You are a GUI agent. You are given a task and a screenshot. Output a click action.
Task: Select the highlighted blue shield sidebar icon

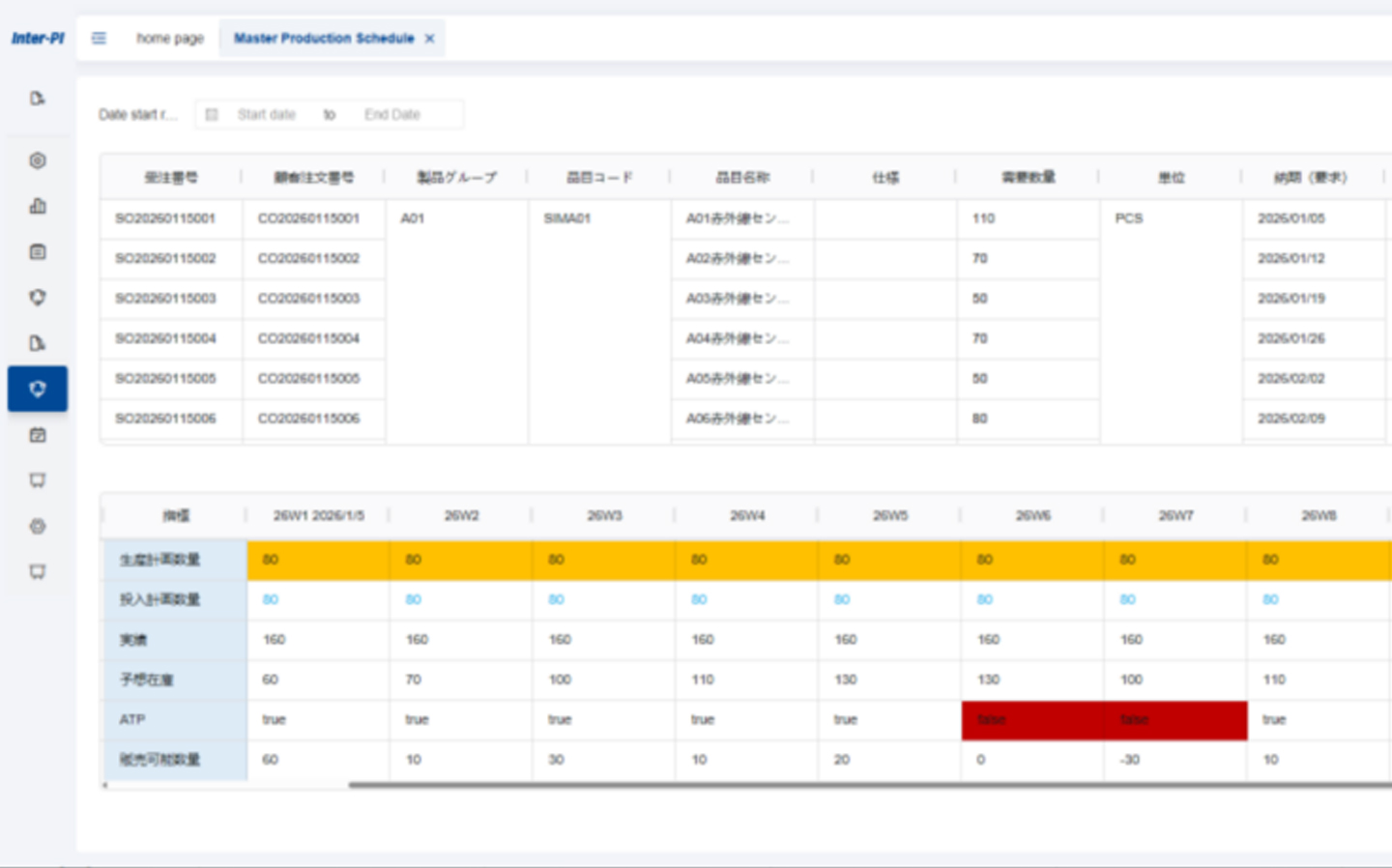pos(38,389)
